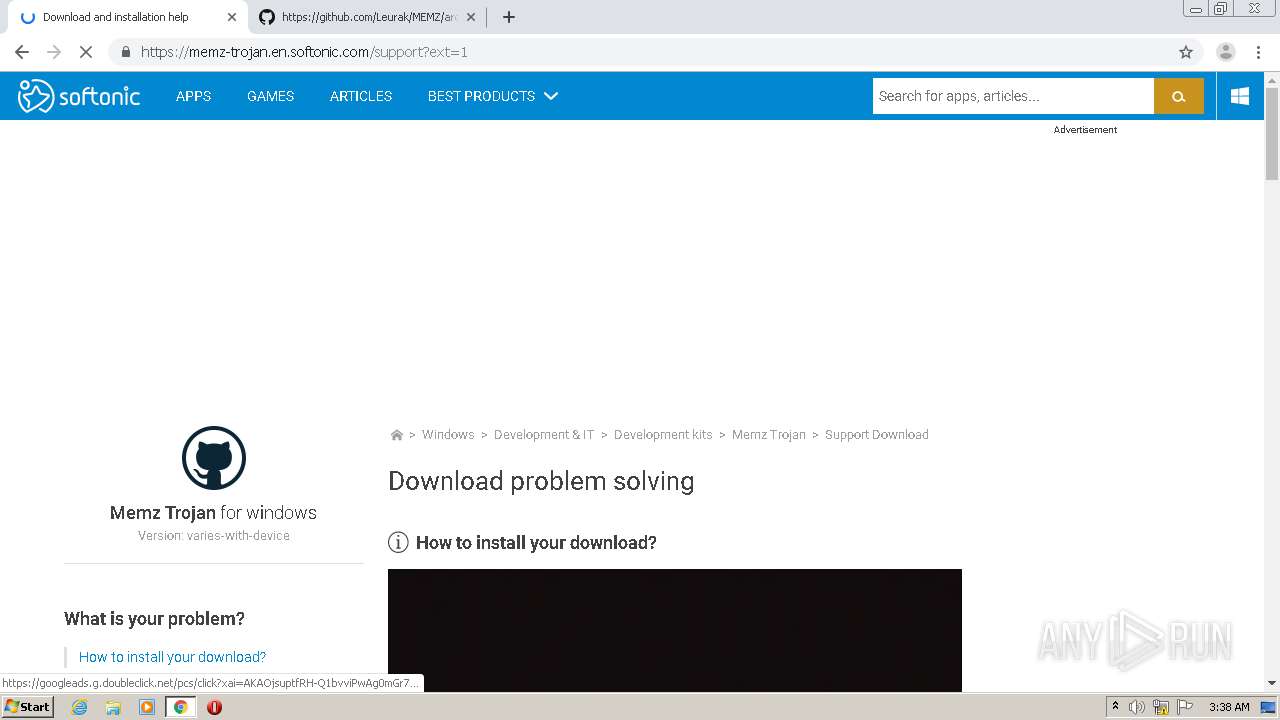Open the GAMES menu
Viewport: 1280px width, 720px height.
click(x=270, y=96)
